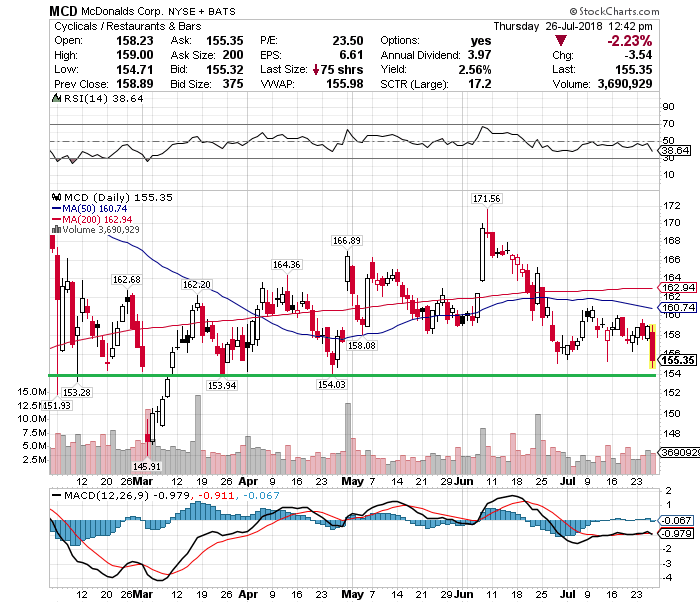Click the red down arrow beside 75 shrs

pyautogui.click(x=316, y=70)
